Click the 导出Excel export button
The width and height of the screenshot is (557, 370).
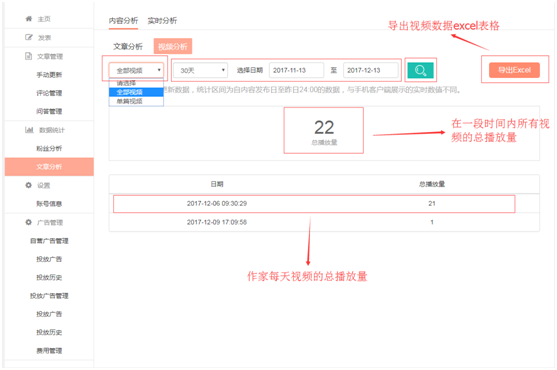pos(514,70)
